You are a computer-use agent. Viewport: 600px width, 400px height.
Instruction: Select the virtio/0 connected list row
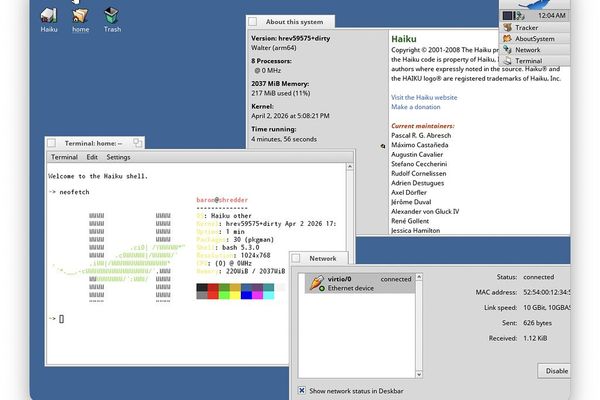(x=360, y=283)
